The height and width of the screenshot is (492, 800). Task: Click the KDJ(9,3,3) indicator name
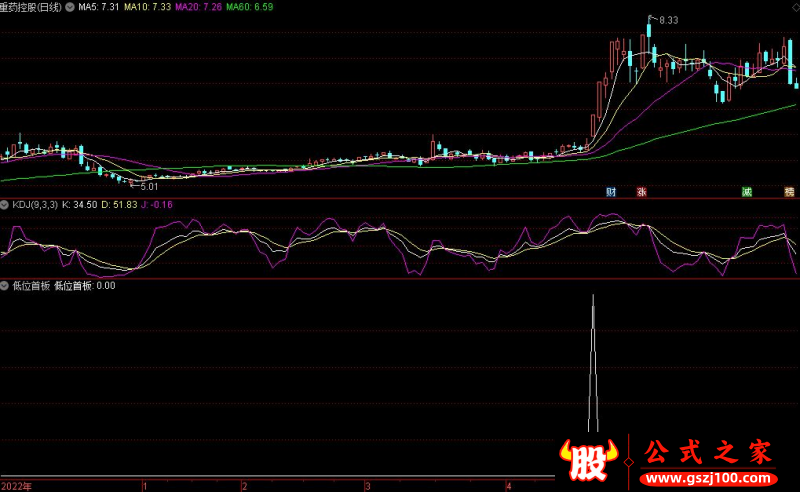click(35, 205)
